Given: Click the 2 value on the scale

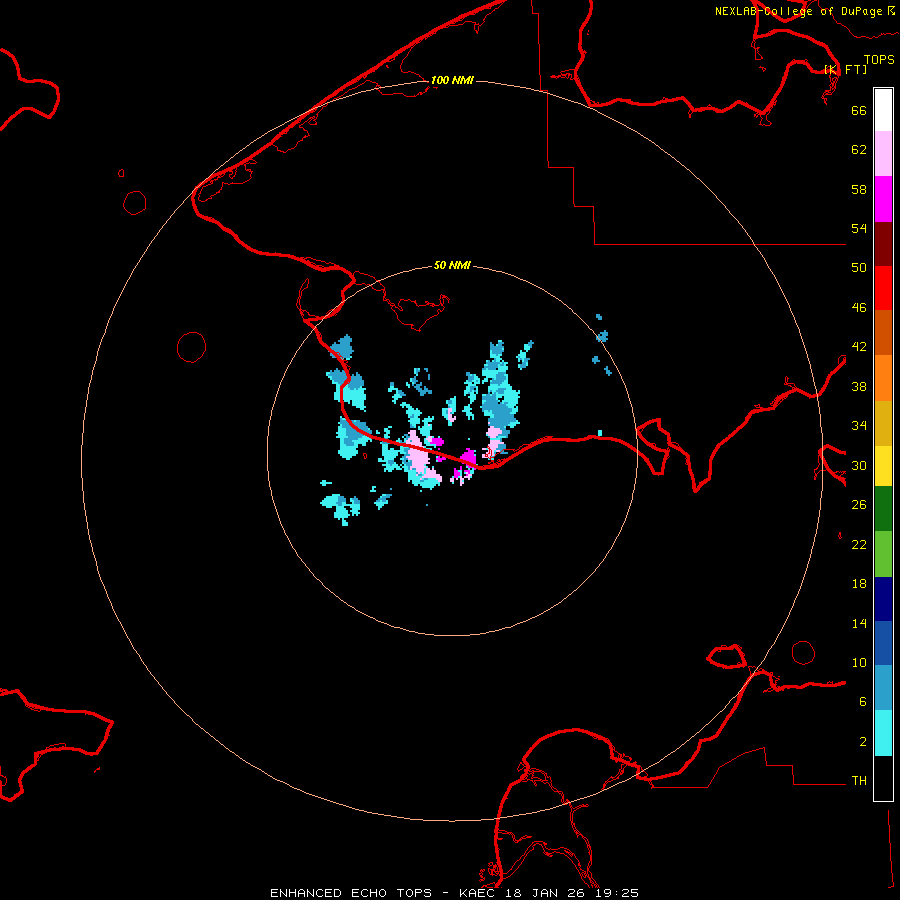Looking at the screenshot, I should (x=863, y=742).
